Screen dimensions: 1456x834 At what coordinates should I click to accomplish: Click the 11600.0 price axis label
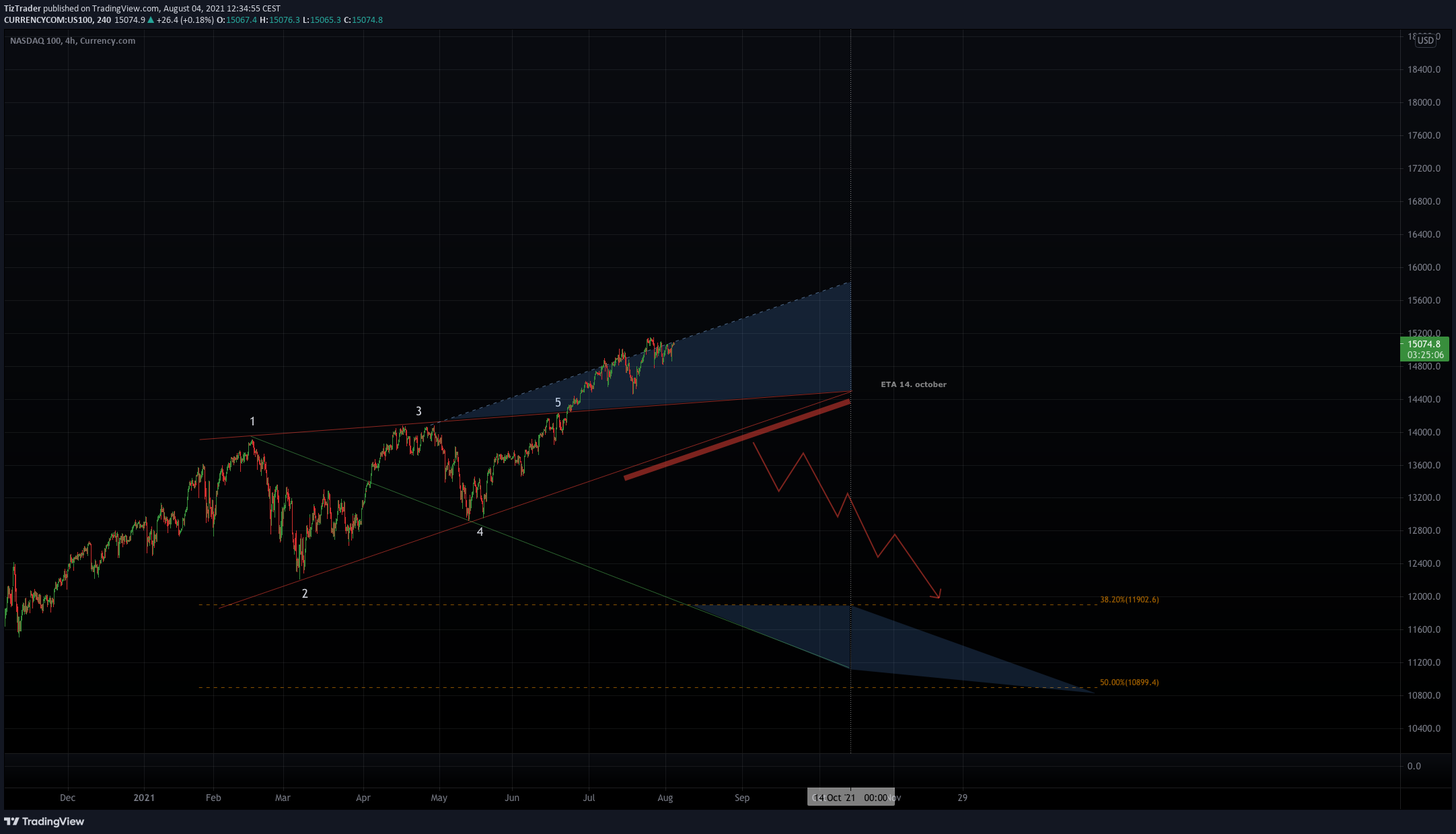point(1424,629)
